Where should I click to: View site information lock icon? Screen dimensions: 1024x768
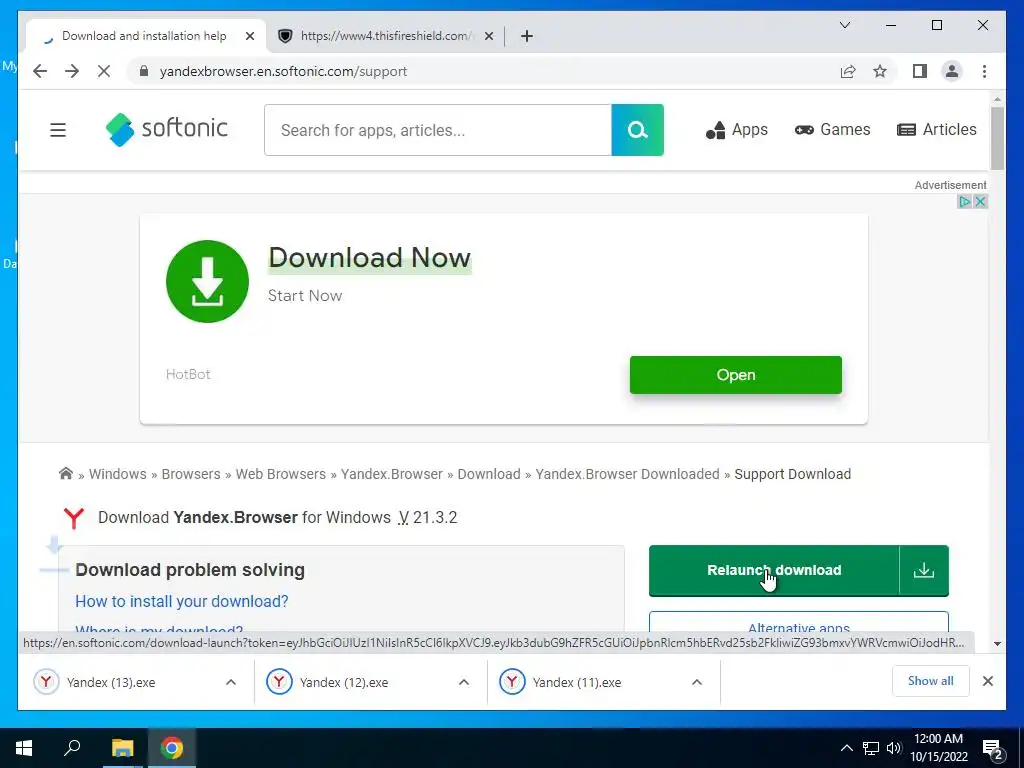tap(144, 71)
